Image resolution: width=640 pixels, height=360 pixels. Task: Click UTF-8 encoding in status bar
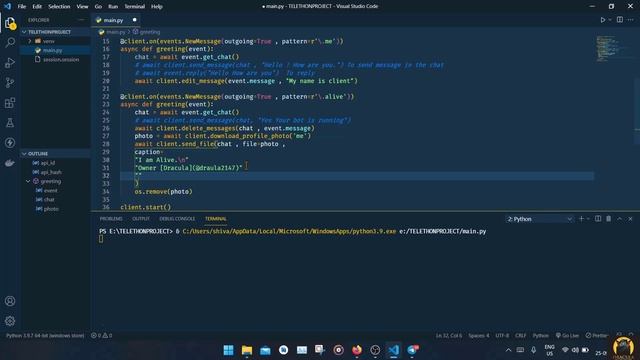(x=502, y=336)
